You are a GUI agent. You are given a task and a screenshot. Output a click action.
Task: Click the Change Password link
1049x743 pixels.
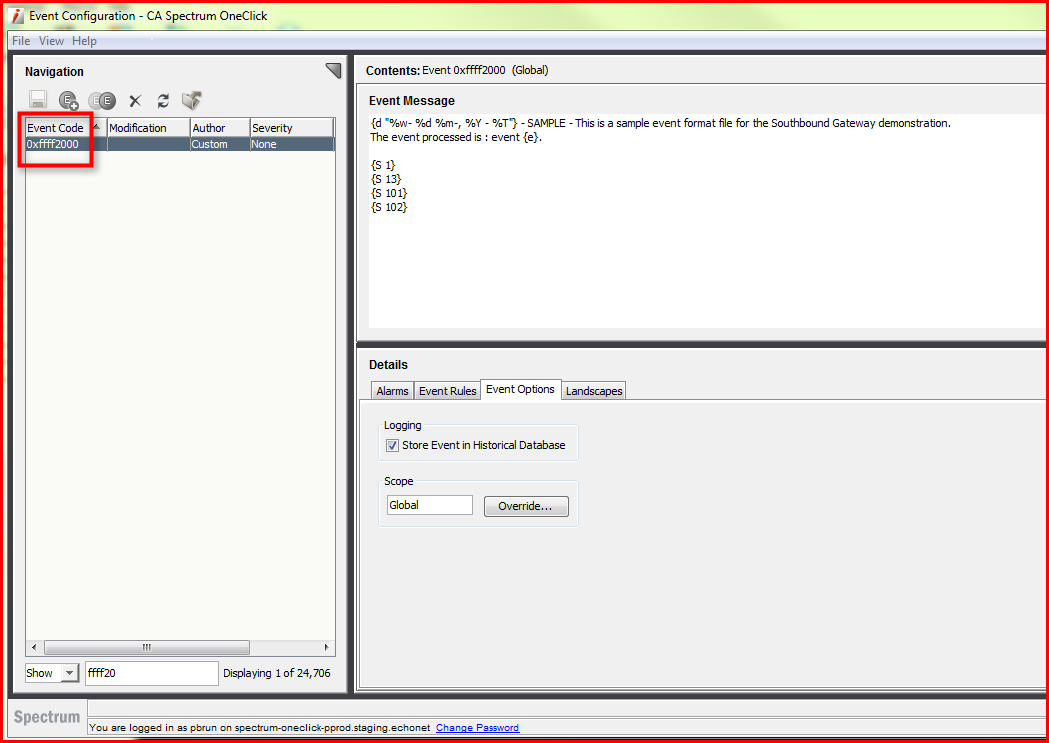pos(477,728)
